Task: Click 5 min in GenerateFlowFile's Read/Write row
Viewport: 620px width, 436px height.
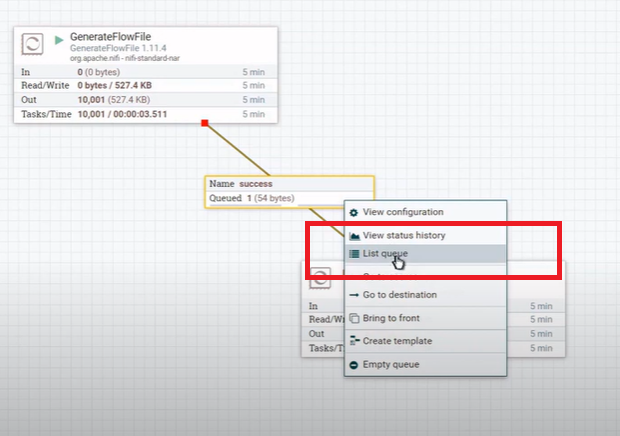Action: (x=253, y=85)
